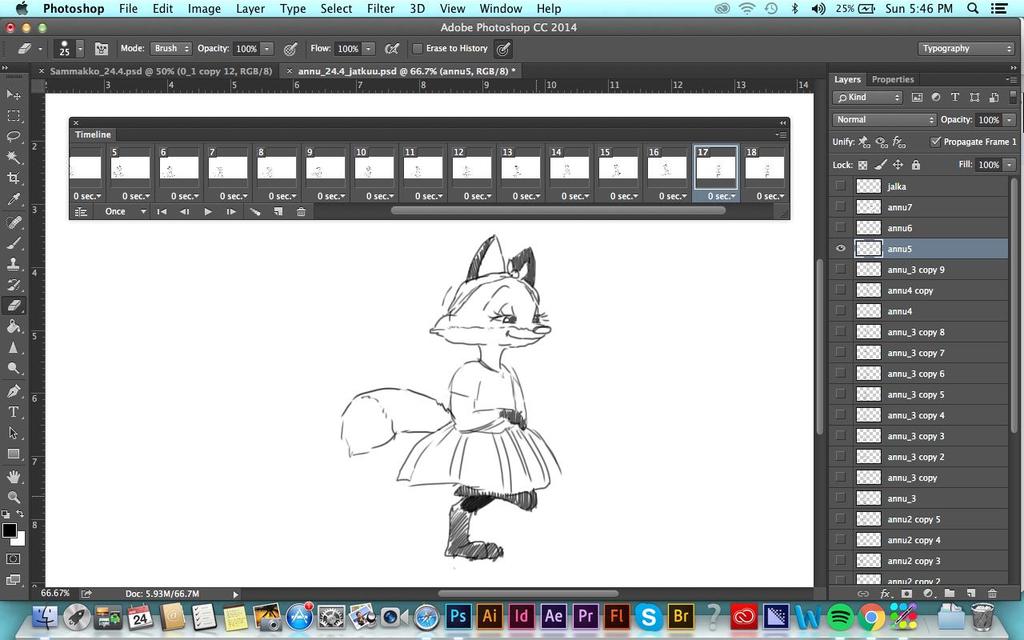Select the Magic Wand tool

pyautogui.click(x=13, y=157)
